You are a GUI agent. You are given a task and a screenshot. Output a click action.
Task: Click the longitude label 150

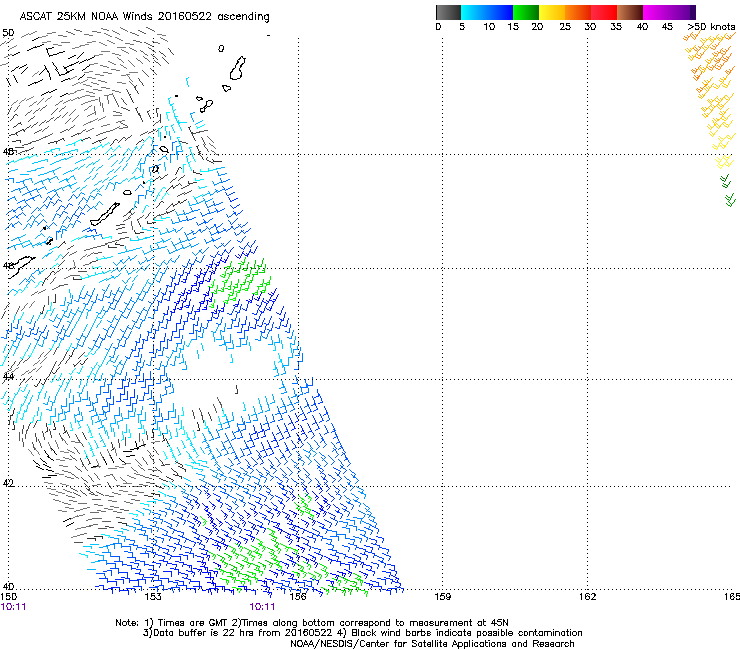[x=8, y=597]
